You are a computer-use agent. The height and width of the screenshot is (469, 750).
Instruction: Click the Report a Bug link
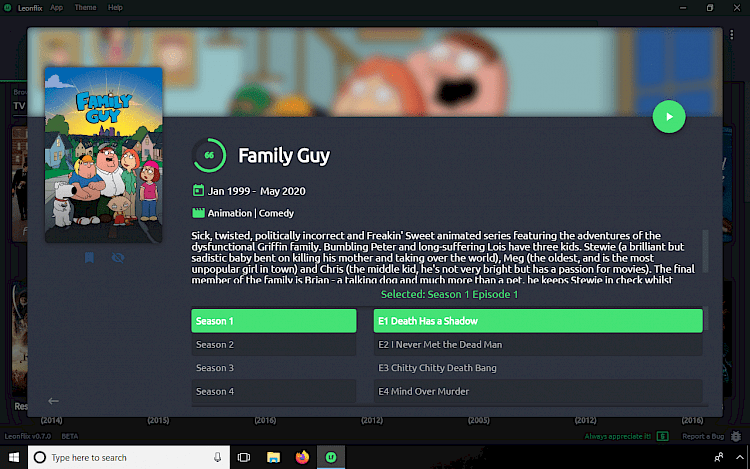[703, 436]
